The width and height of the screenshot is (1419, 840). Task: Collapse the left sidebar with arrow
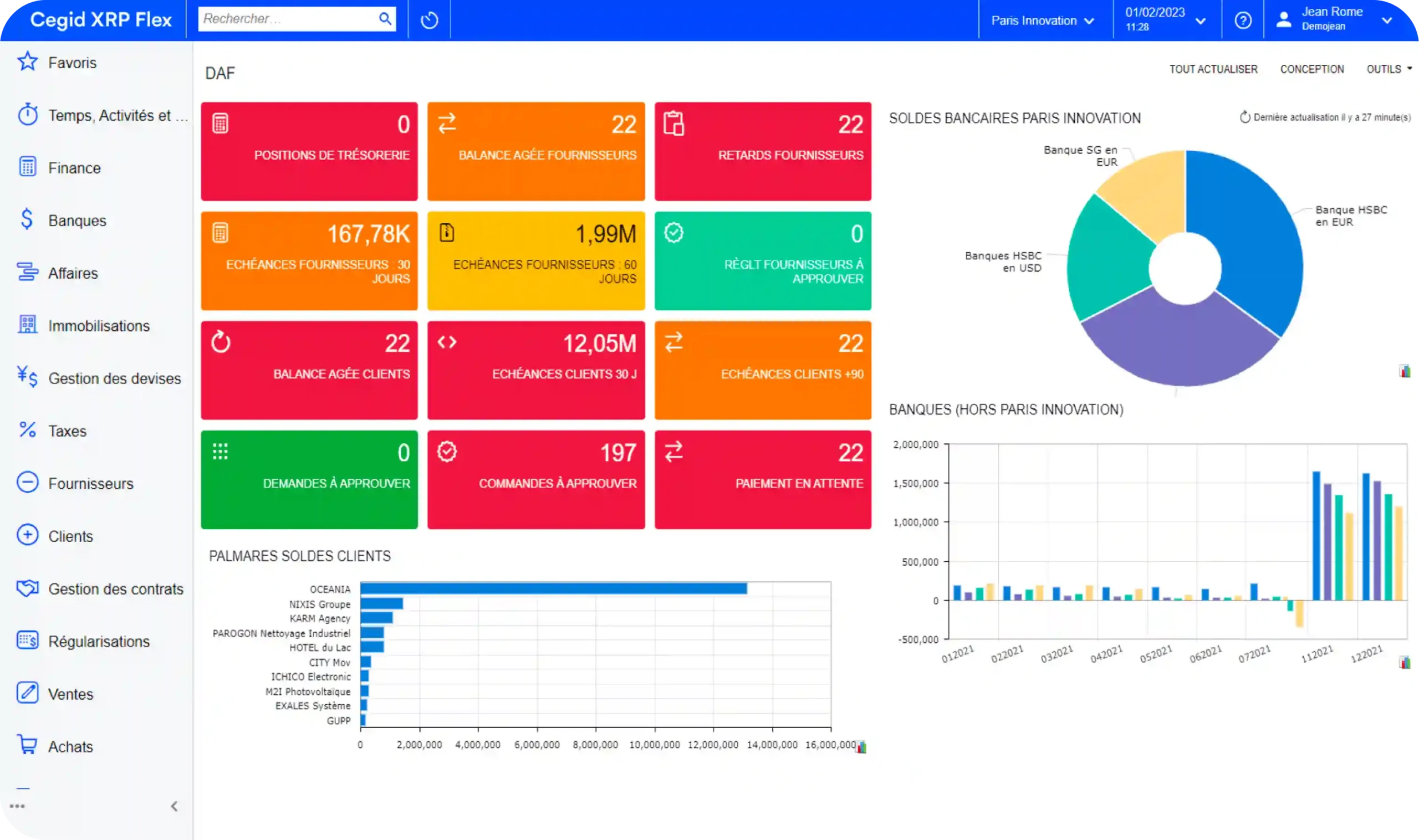[175, 806]
